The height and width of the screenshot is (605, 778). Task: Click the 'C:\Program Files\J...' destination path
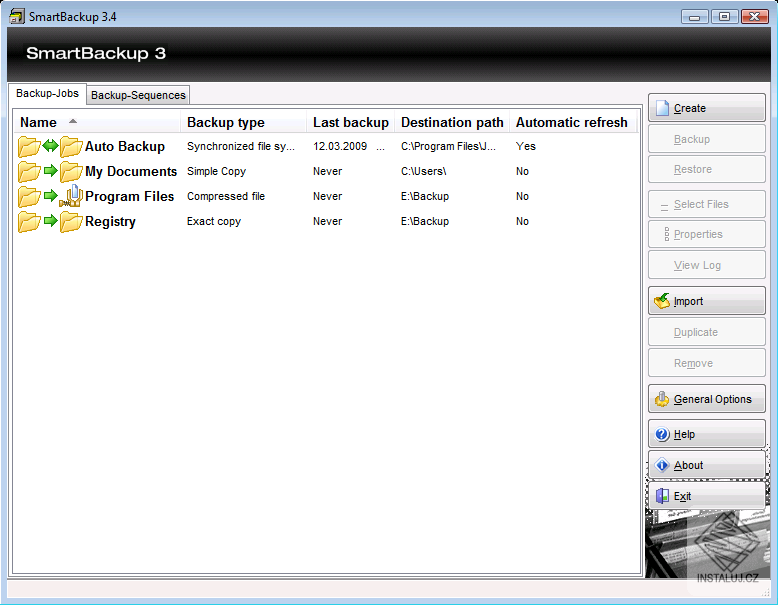pos(448,146)
